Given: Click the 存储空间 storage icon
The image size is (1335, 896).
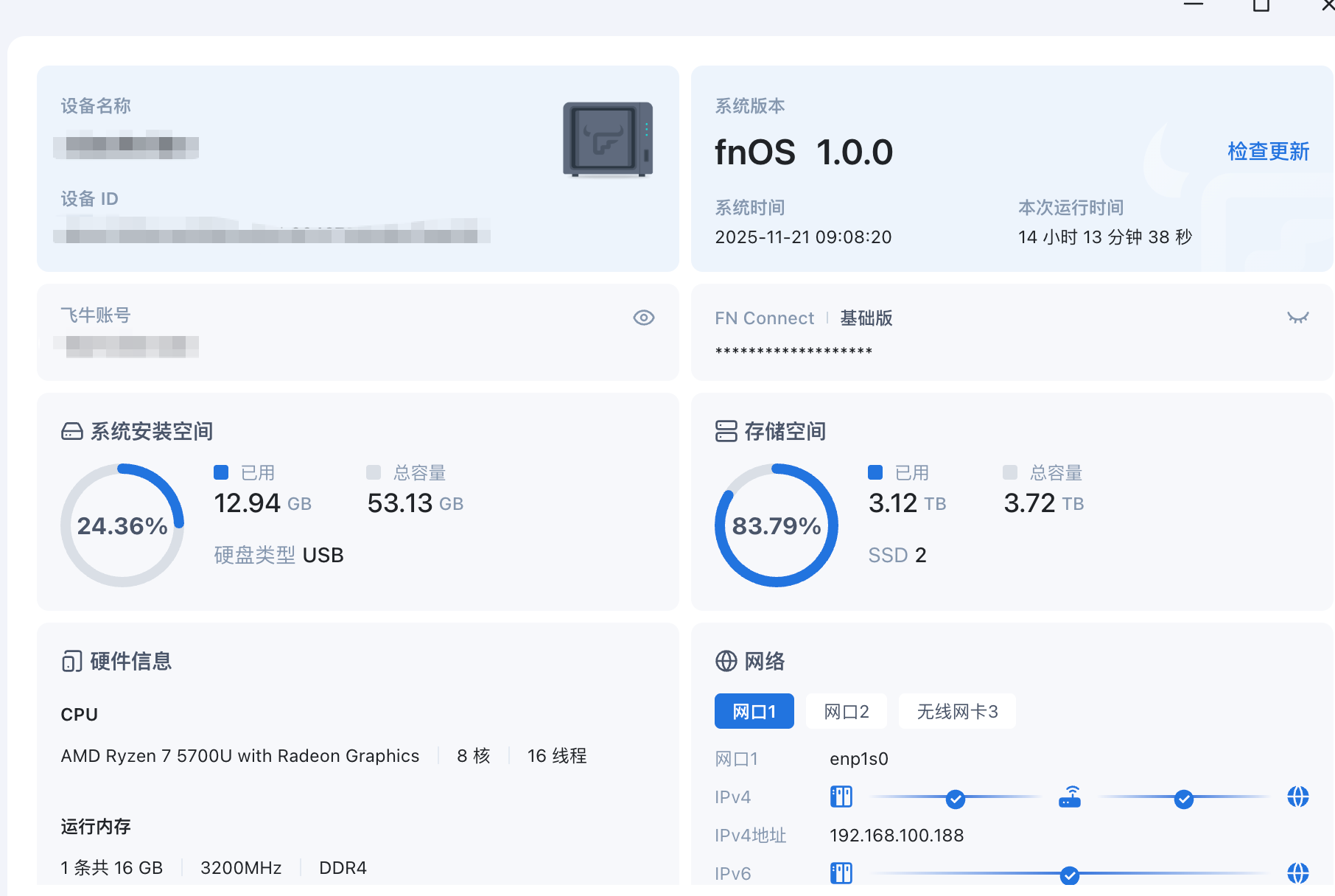Looking at the screenshot, I should click(726, 432).
